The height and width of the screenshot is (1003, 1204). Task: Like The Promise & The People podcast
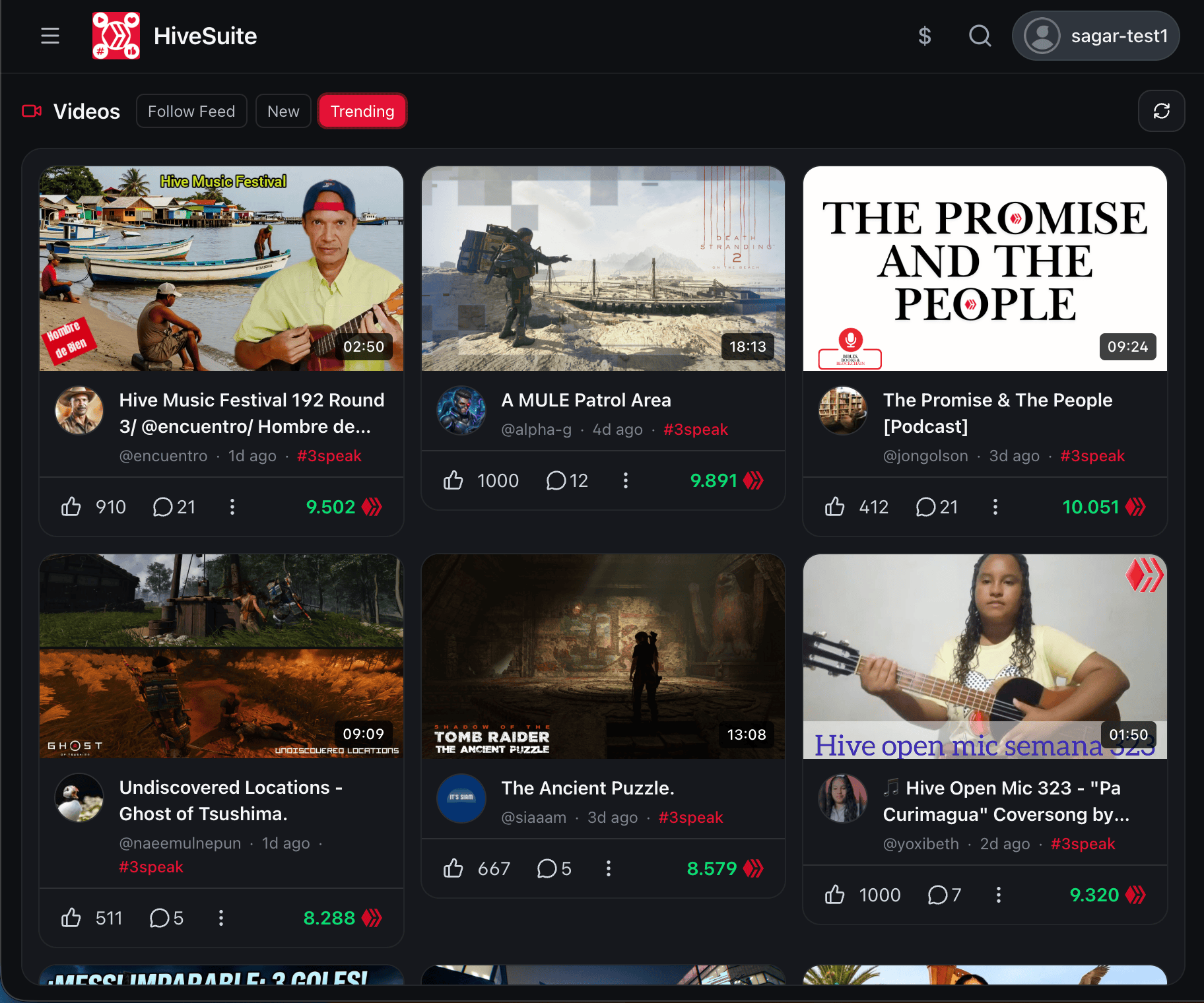pyautogui.click(x=835, y=507)
